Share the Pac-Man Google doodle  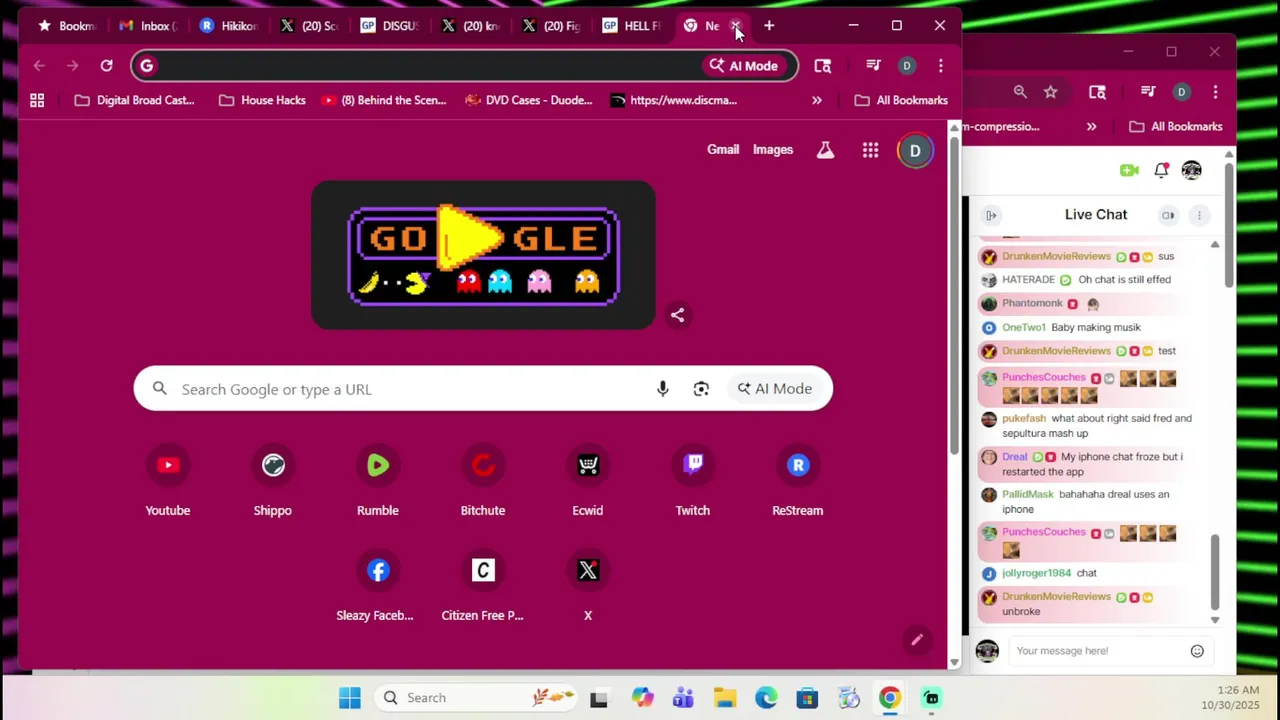(x=677, y=315)
